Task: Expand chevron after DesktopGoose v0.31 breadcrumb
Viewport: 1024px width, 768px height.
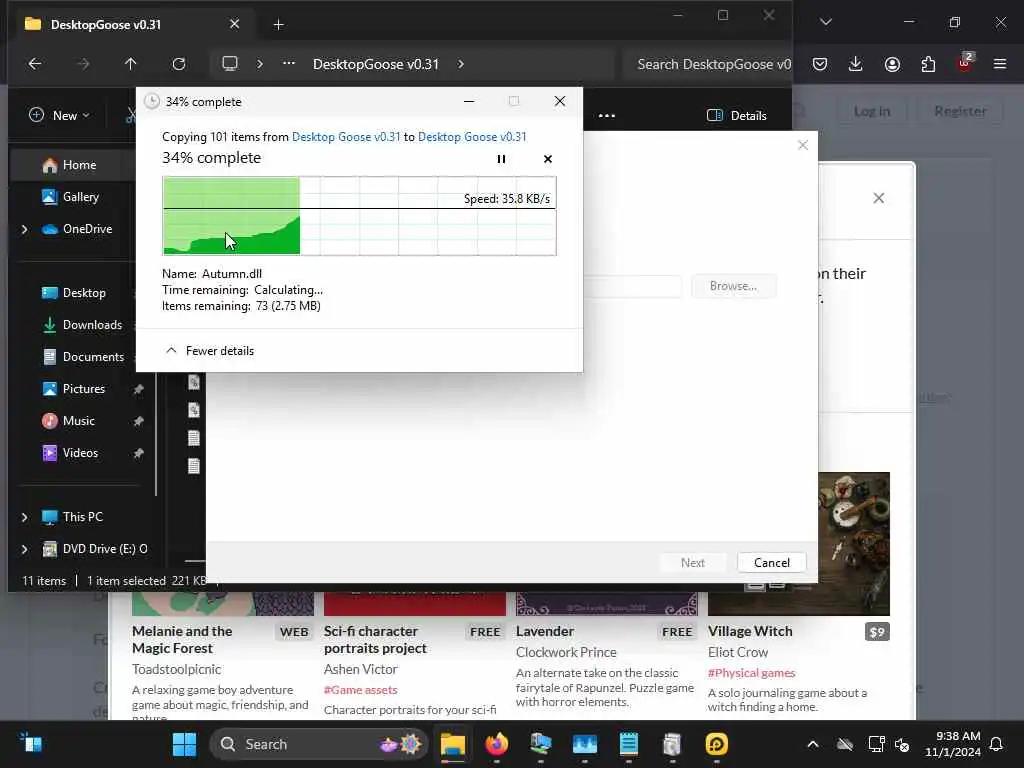Action: point(461,64)
